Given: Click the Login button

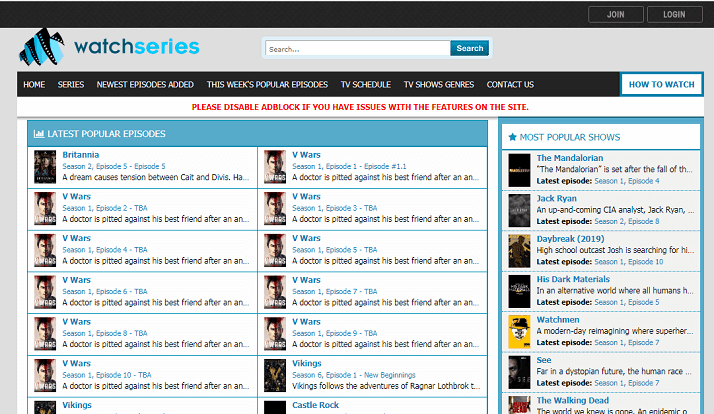Looking at the screenshot, I should click(x=674, y=14).
